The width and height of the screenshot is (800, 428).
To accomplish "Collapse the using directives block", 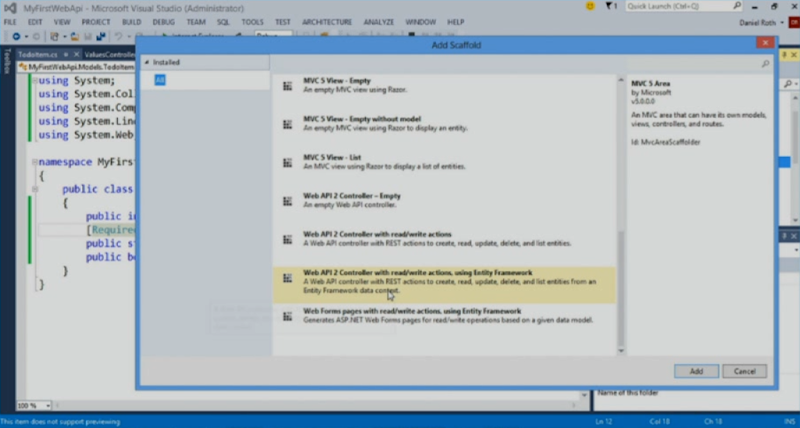I will 35,81.
